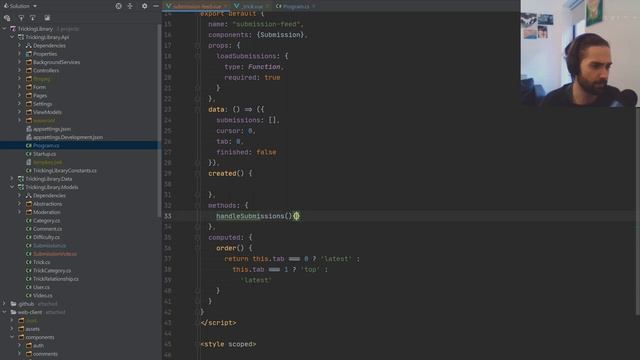Expand the Moderation folder
Image resolution: width=640 pixels, height=360 pixels.
[19, 212]
